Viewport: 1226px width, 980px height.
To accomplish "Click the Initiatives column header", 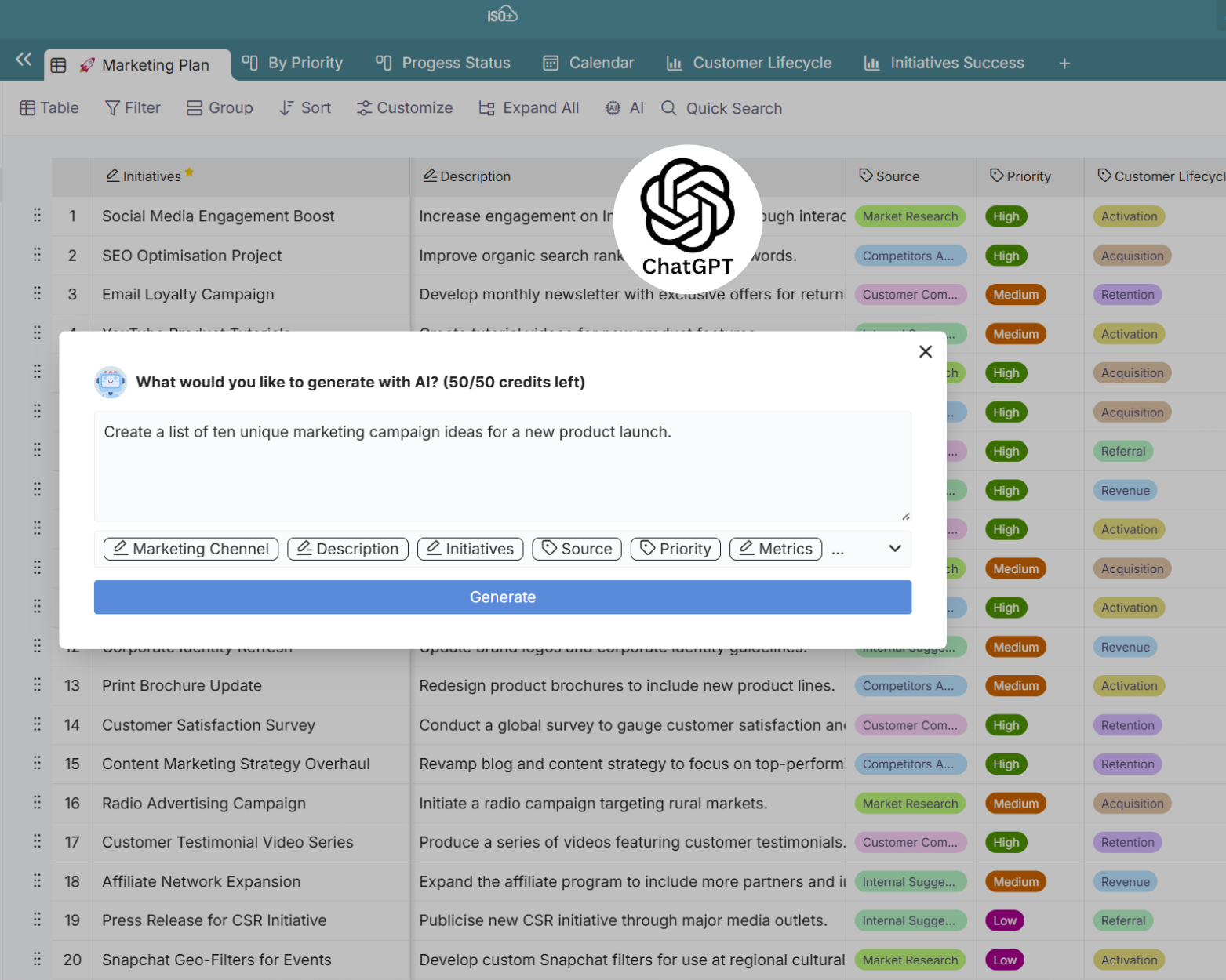I will point(251,176).
